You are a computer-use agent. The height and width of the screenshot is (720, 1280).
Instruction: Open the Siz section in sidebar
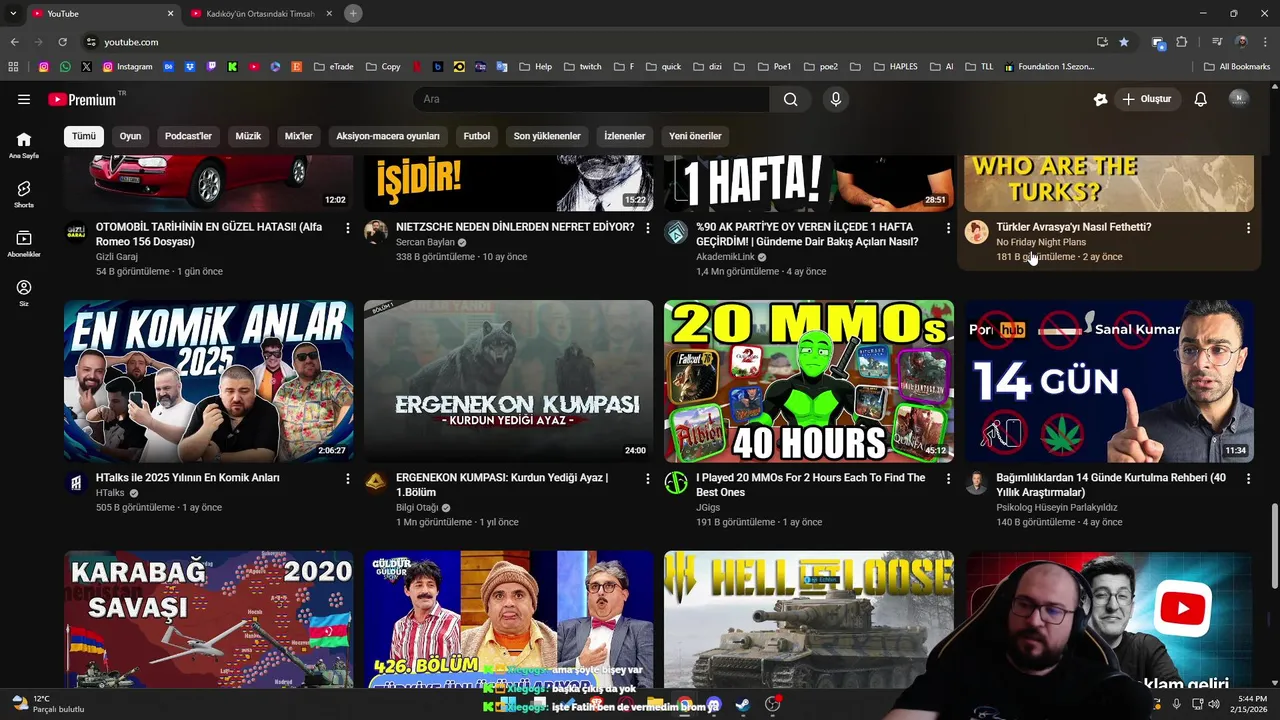[24, 292]
